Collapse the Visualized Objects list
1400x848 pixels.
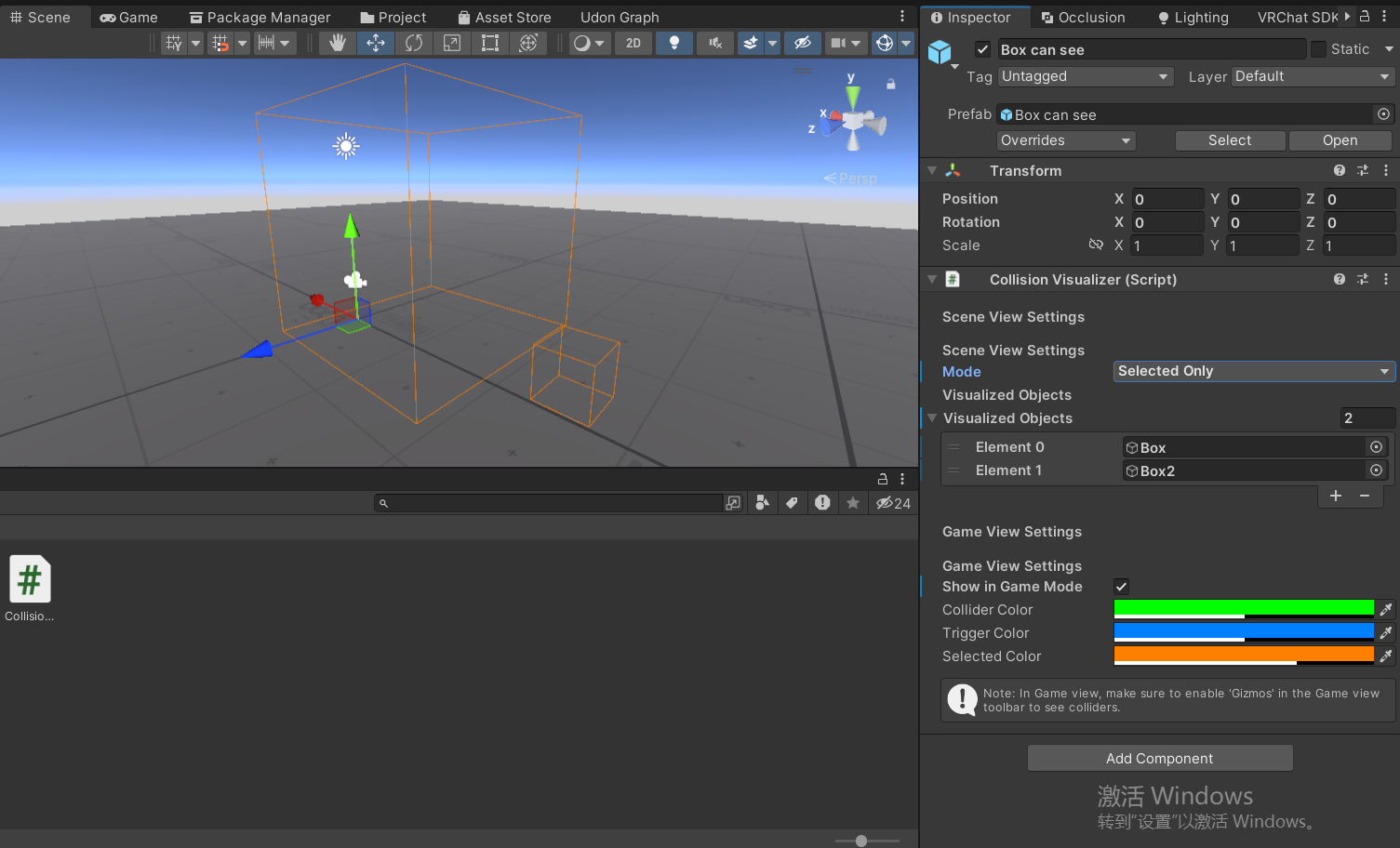932,418
